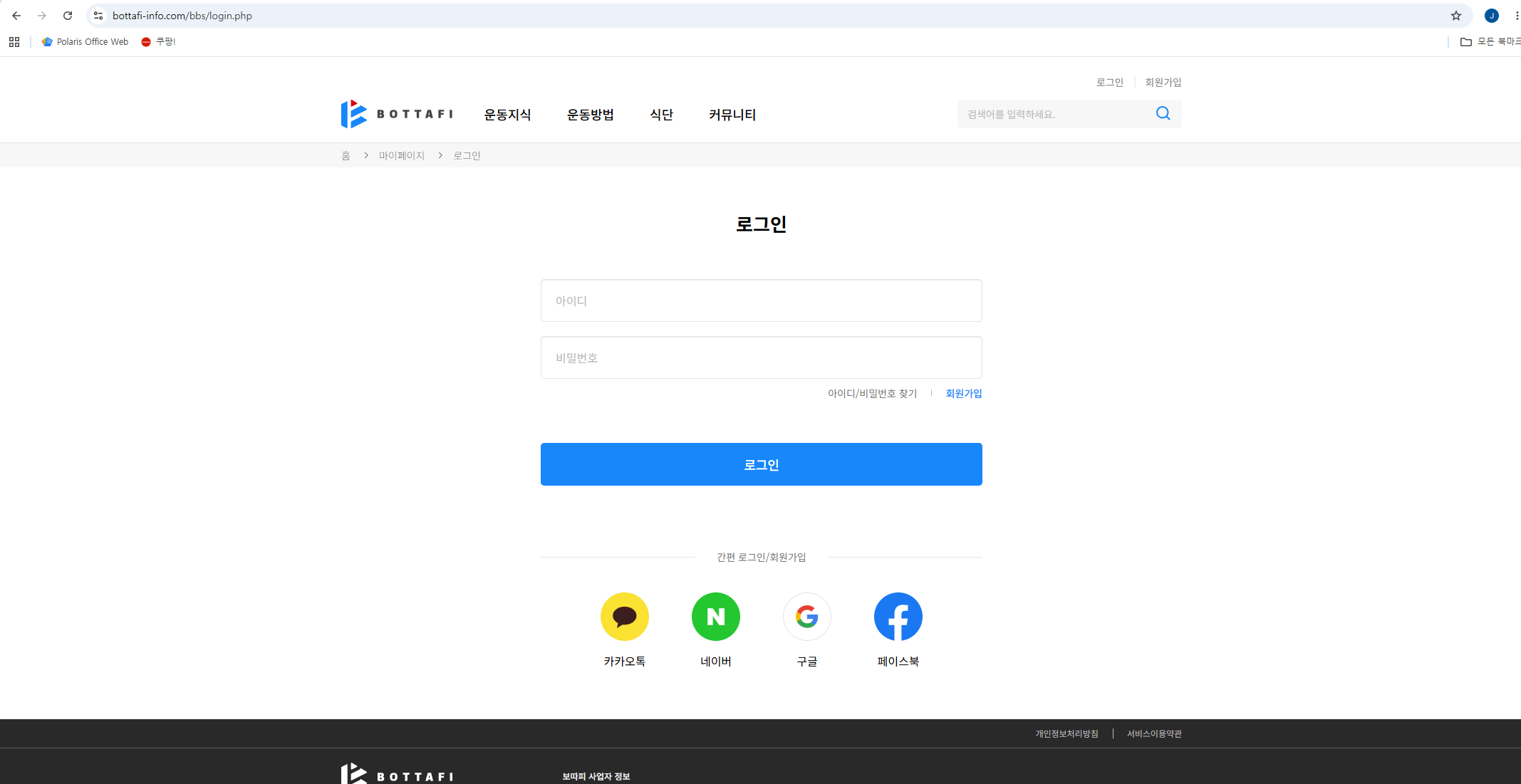Click the top 회원가입 link
1521x784 pixels.
(x=1163, y=83)
